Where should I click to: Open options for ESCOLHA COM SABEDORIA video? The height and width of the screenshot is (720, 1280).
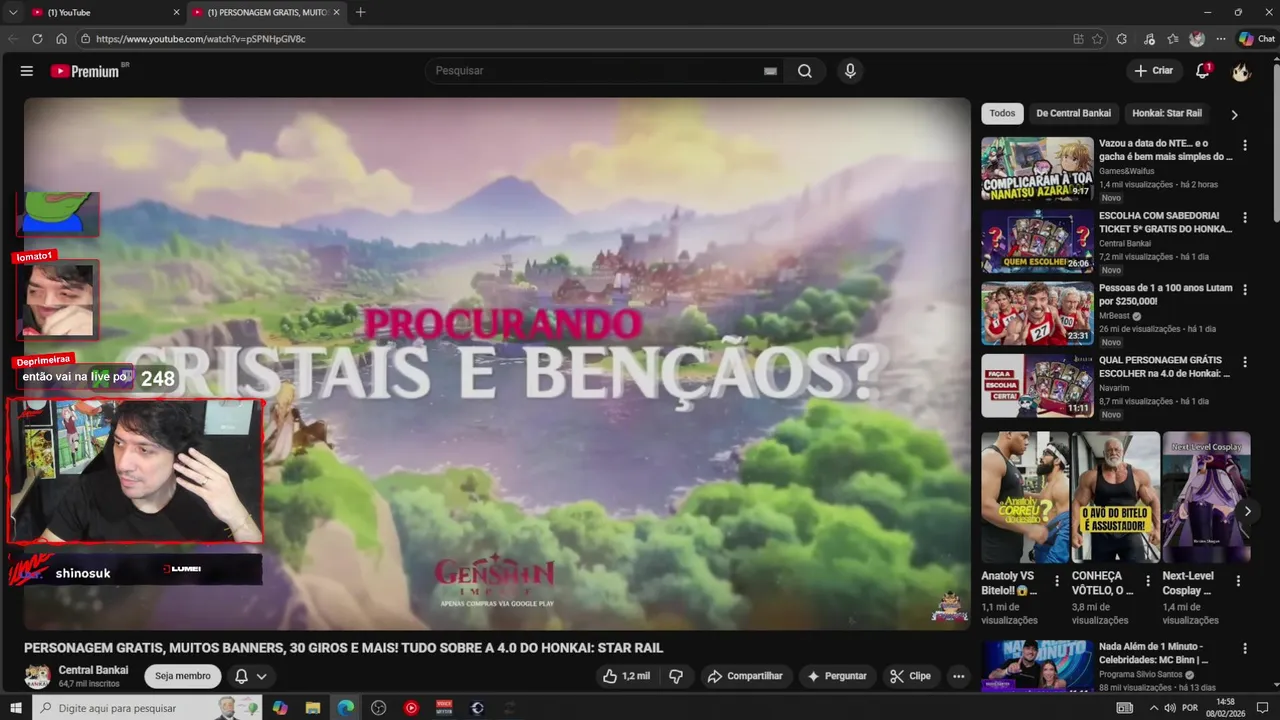pyautogui.click(x=1245, y=217)
